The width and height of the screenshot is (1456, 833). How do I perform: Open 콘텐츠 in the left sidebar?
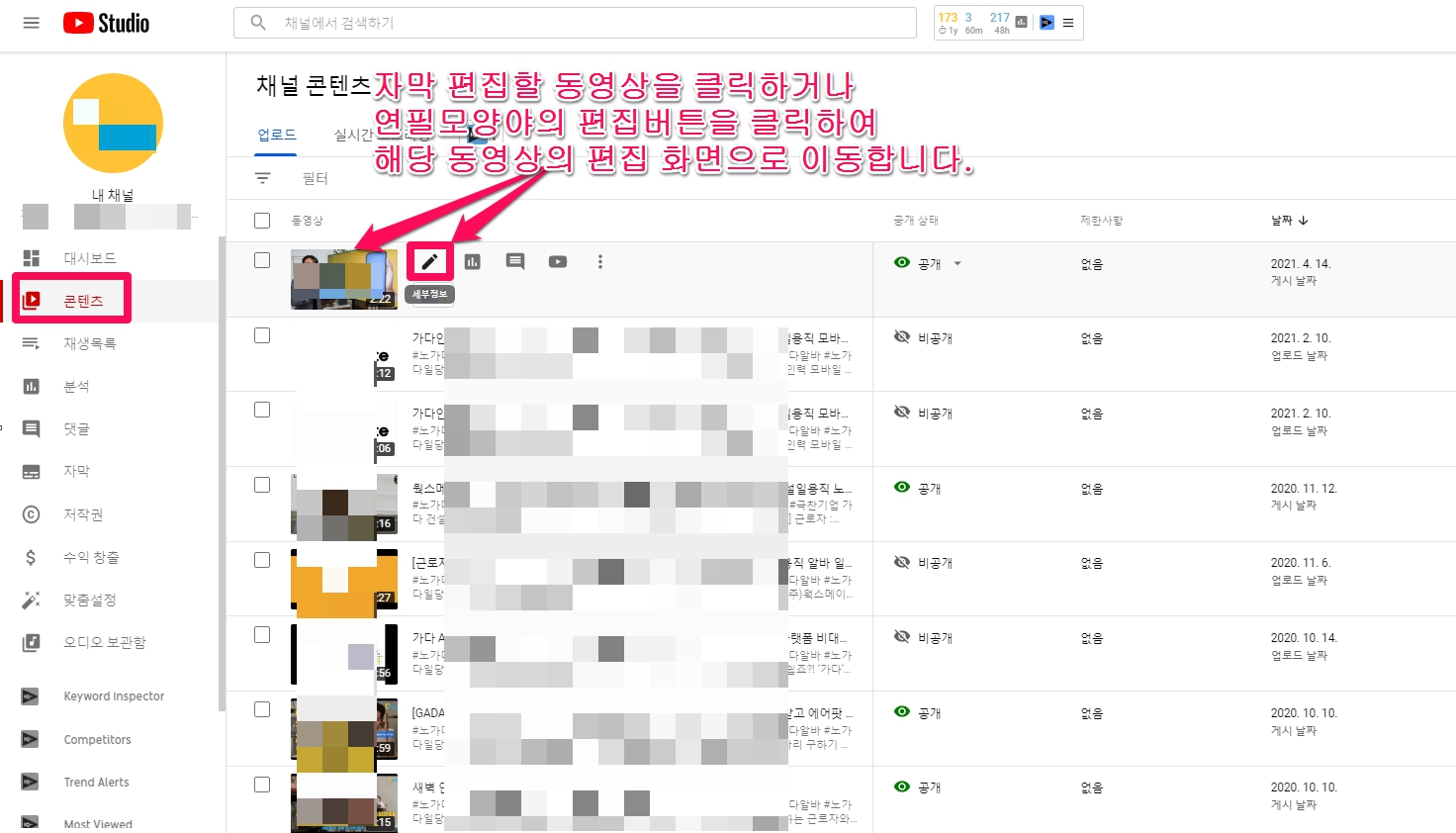[83, 301]
